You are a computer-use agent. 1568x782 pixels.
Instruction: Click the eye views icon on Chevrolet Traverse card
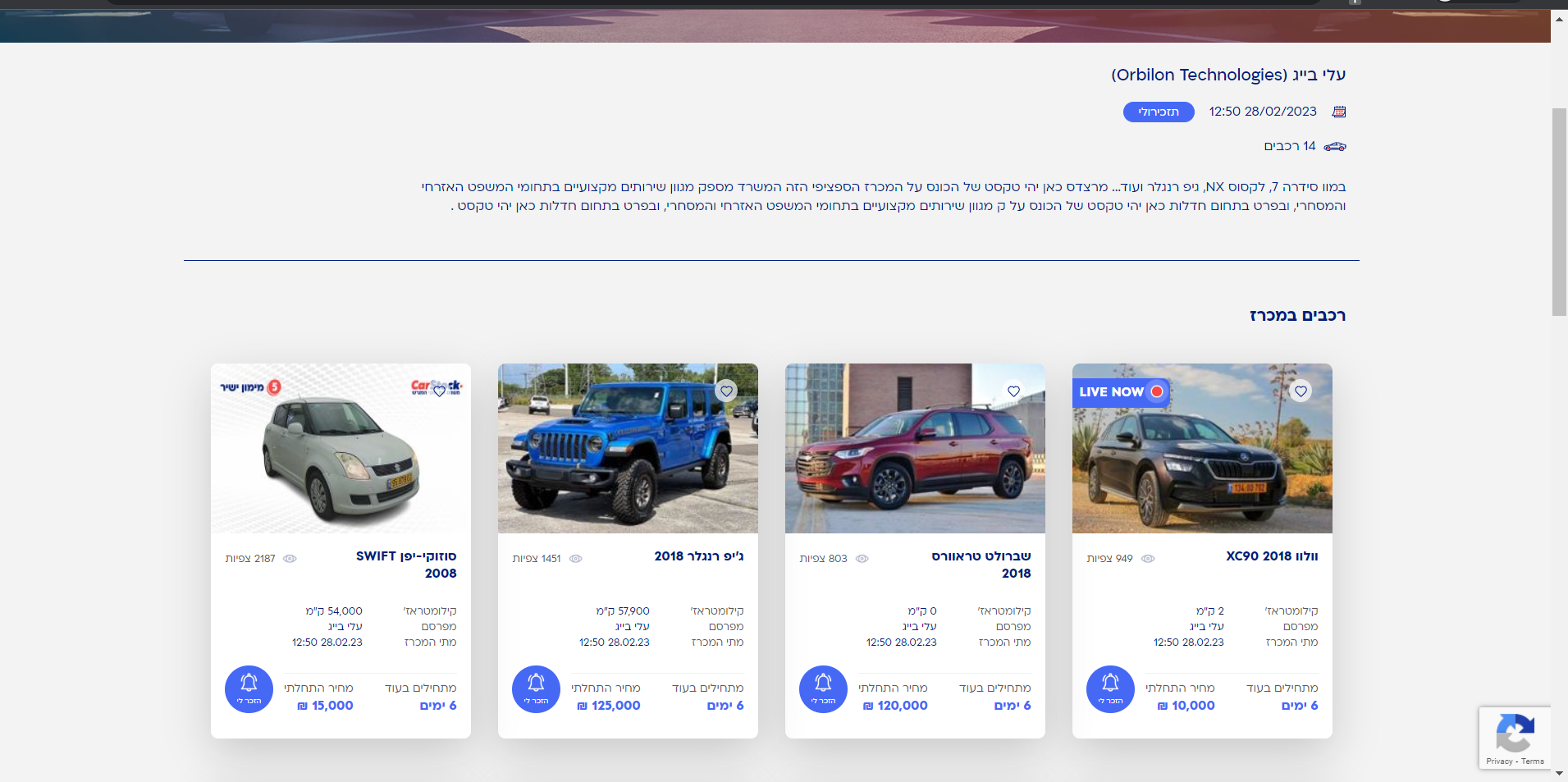point(862,559)
